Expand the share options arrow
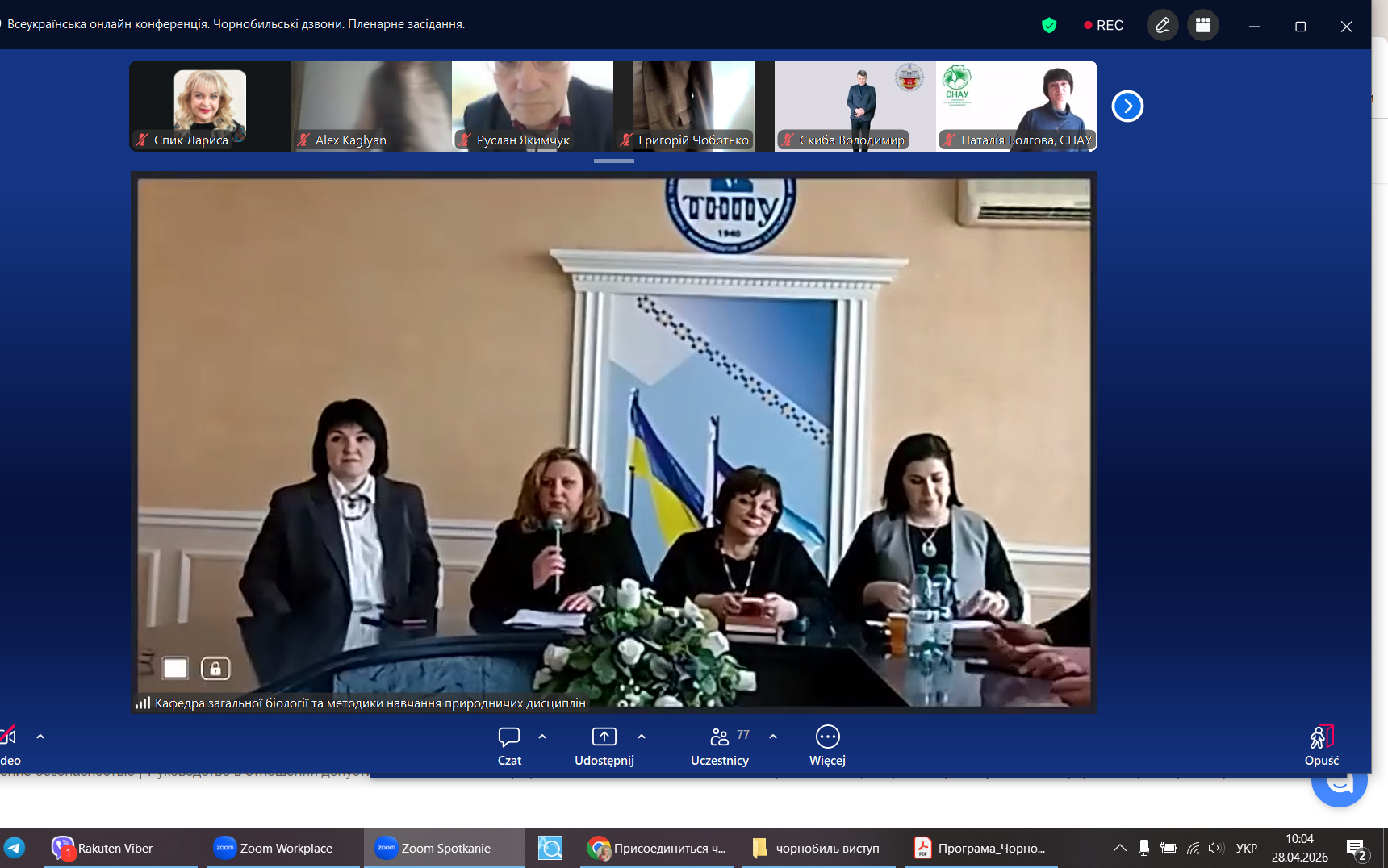The width and height of the screenshot is (1388, 868). point(642,737)
